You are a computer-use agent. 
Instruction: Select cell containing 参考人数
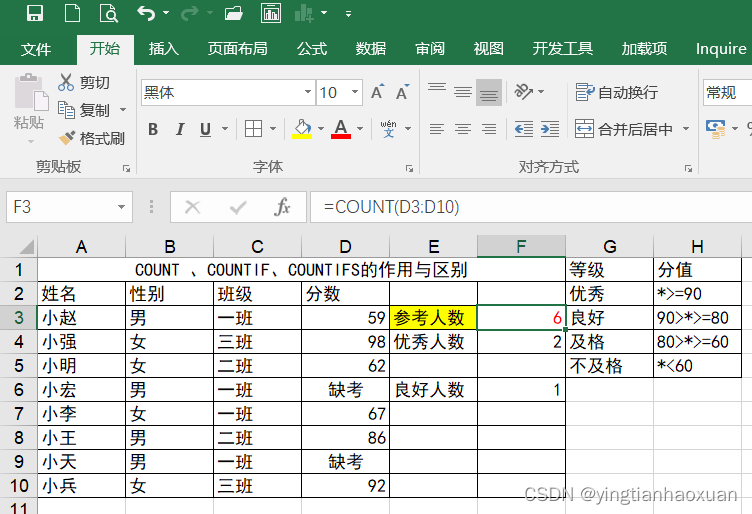point(433,317)
